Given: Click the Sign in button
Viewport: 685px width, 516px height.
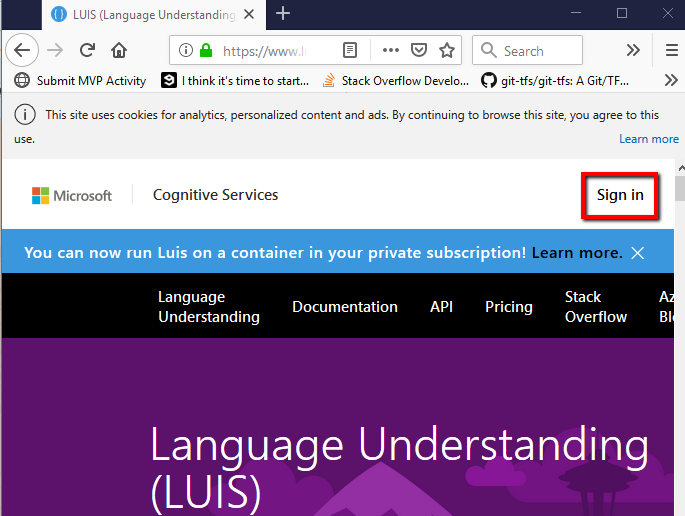Looking at the screenshot, I should 620,195.
